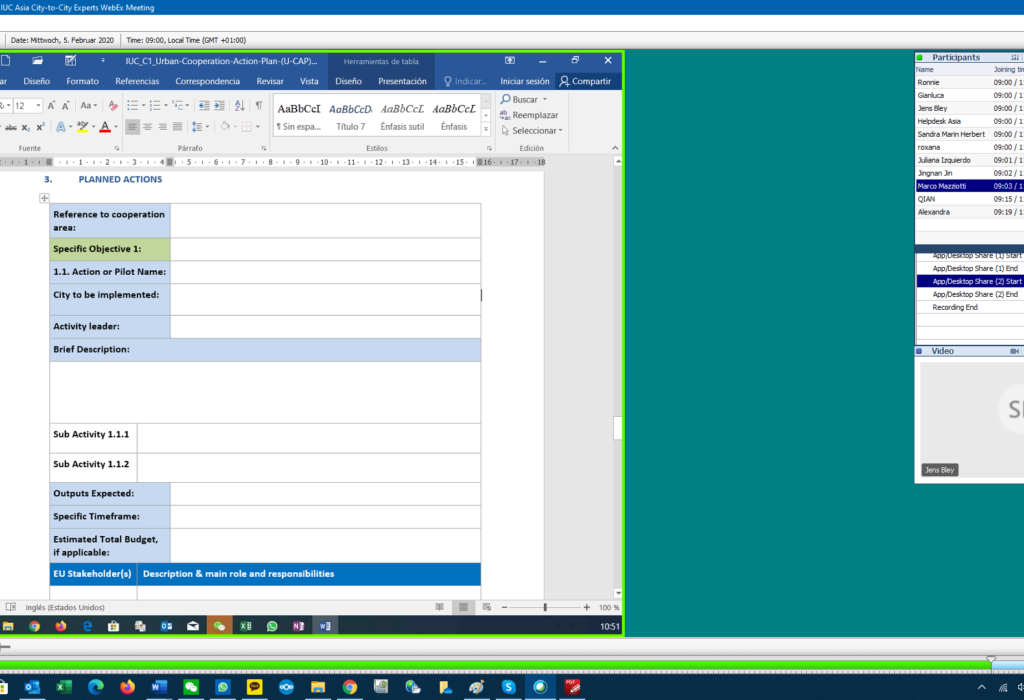Click the Word zoom slider handle
Image resolution: width=1024 pixels, height=700 pixels.
545,607
